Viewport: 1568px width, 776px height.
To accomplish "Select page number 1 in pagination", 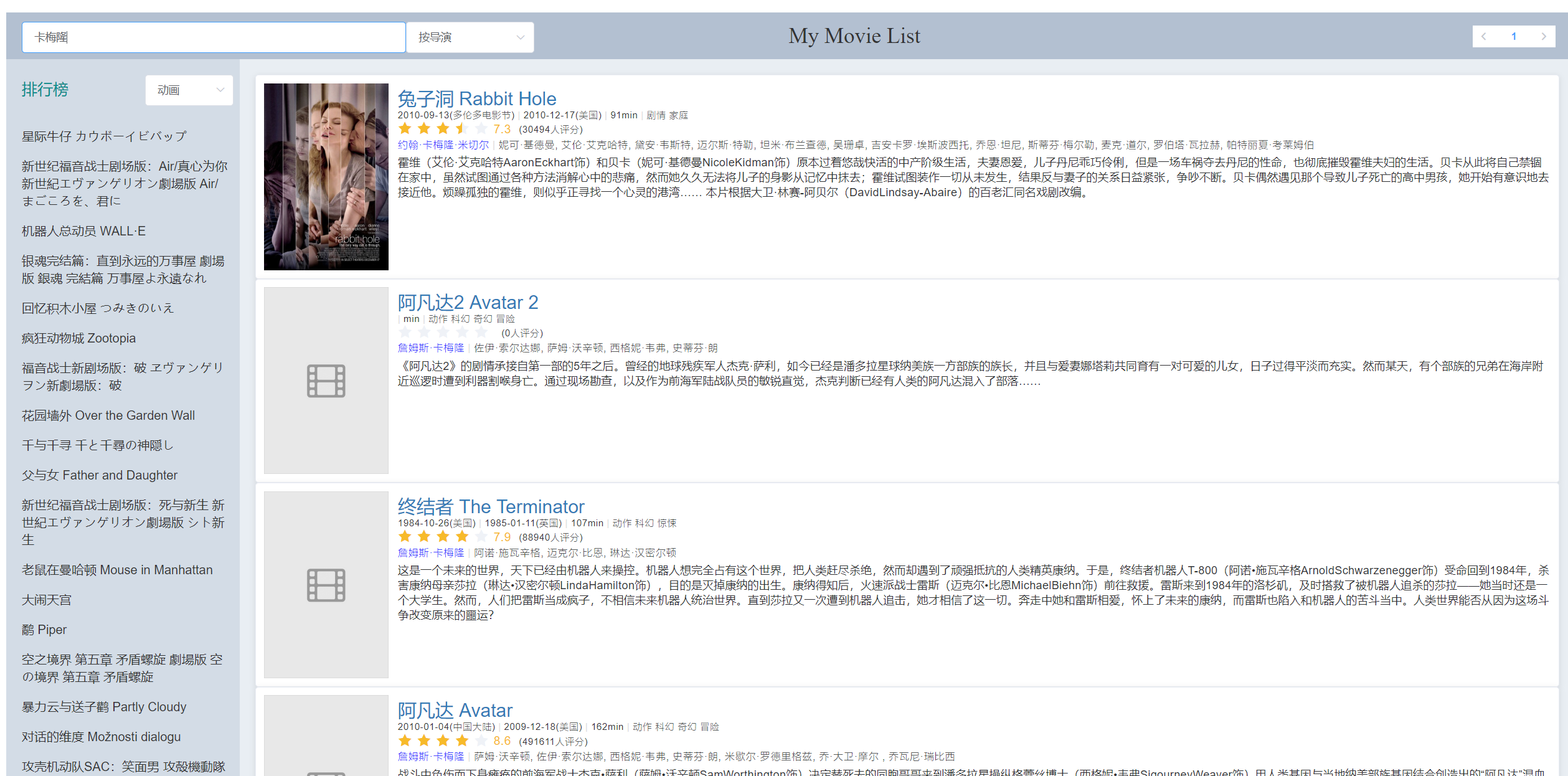I will [x=1513, y=37].
